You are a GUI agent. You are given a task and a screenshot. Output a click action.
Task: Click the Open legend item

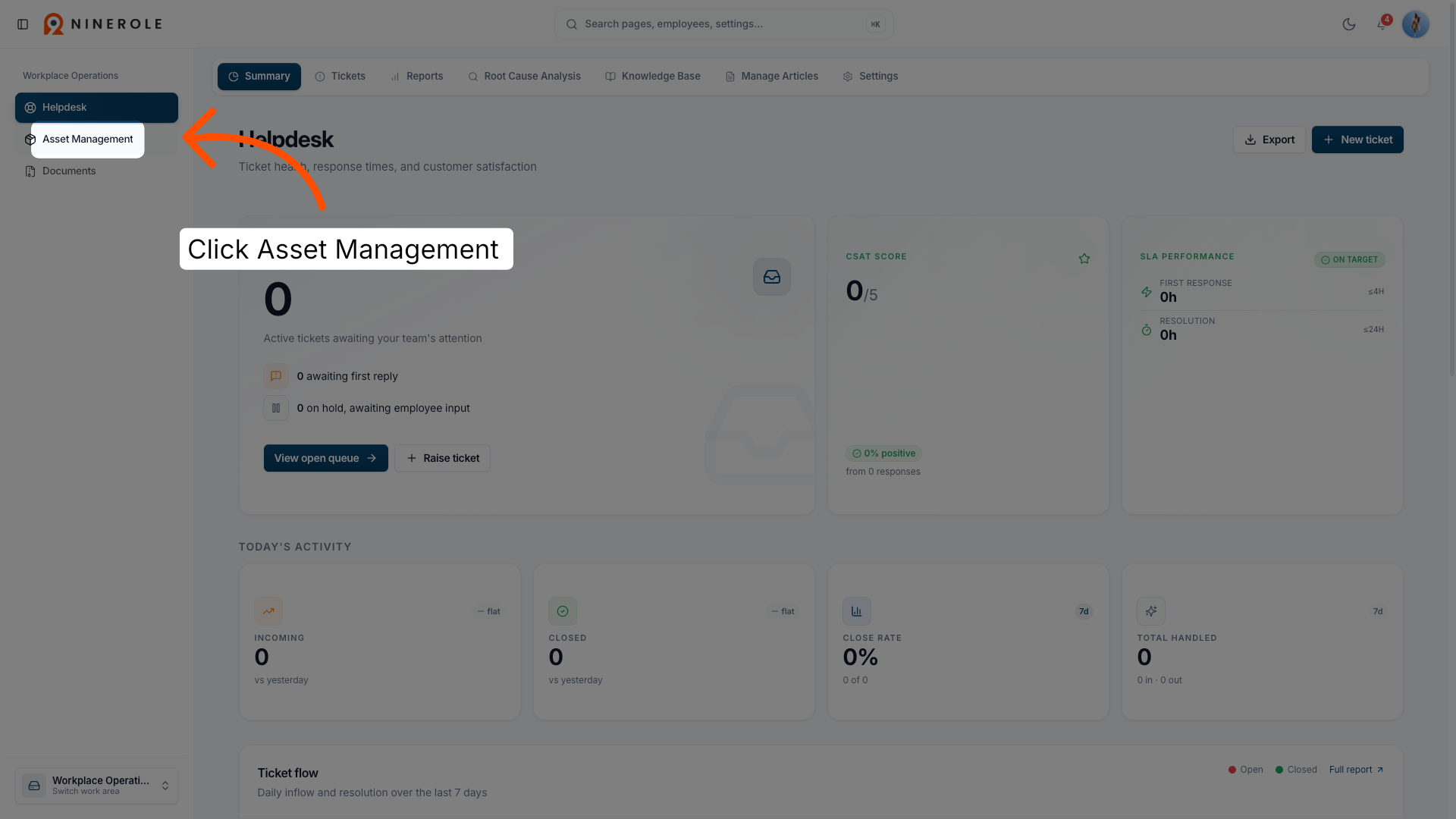pyautogui.click(x=1246, y=770)
